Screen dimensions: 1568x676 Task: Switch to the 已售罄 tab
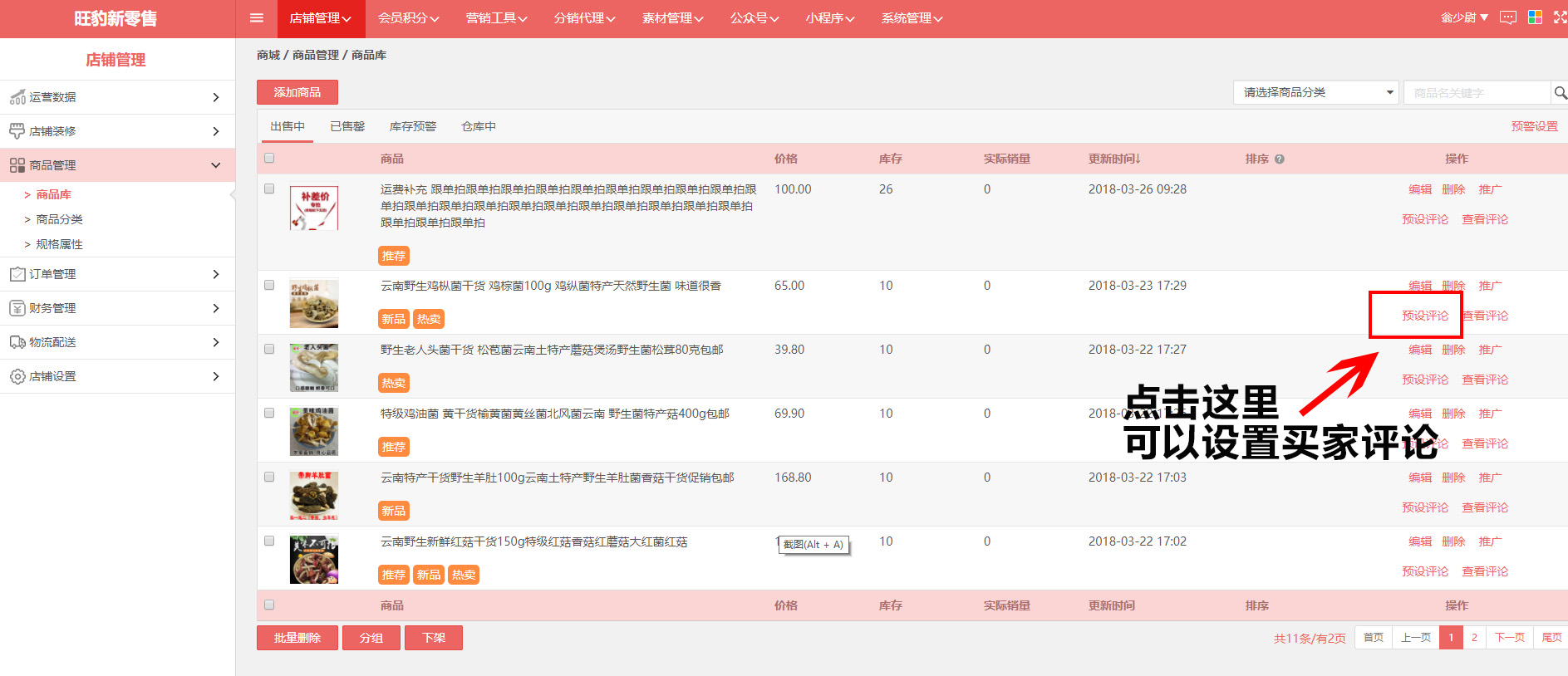[x=347, y=126]
